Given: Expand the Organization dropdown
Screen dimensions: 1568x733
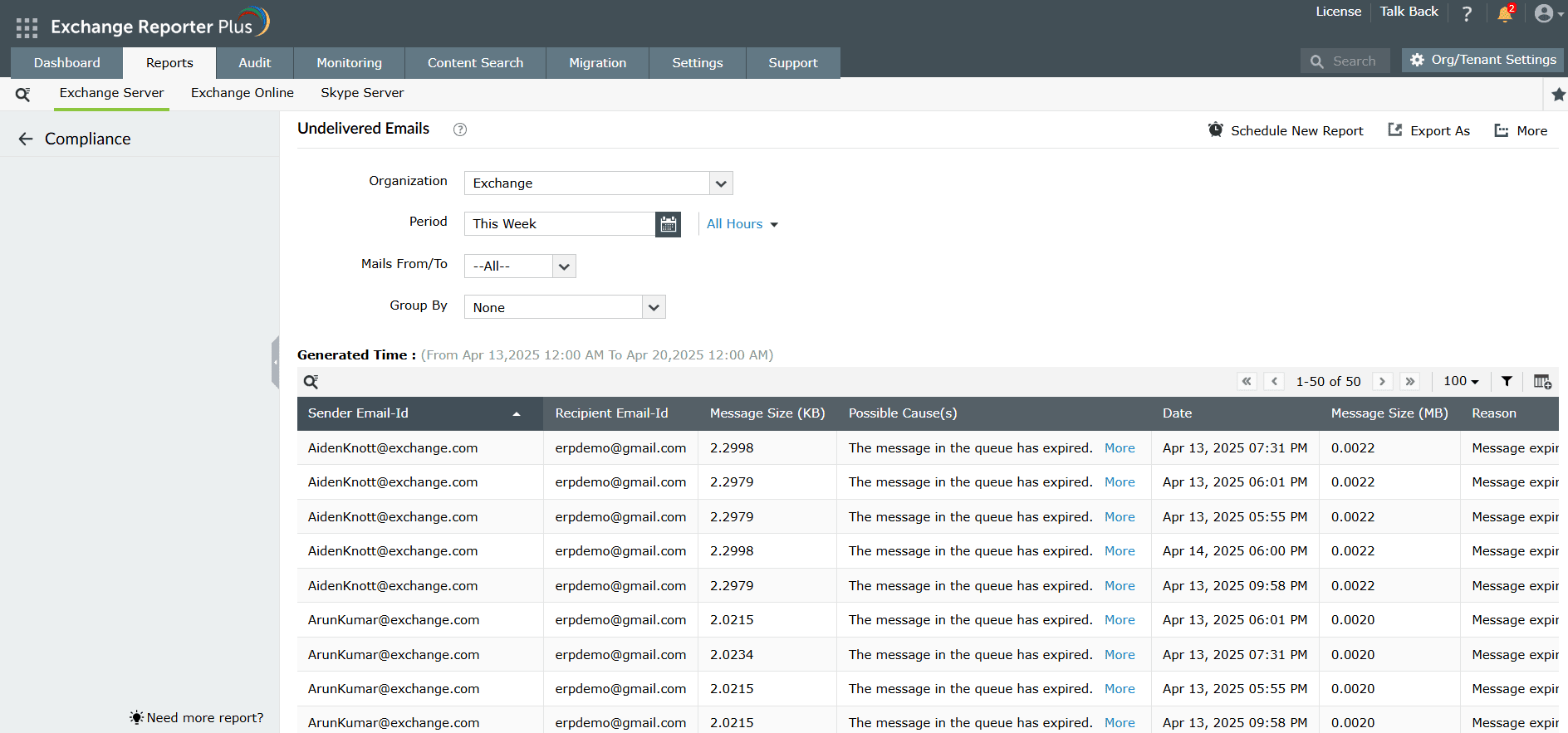Looking at the screenshot, I should (721, 183).
